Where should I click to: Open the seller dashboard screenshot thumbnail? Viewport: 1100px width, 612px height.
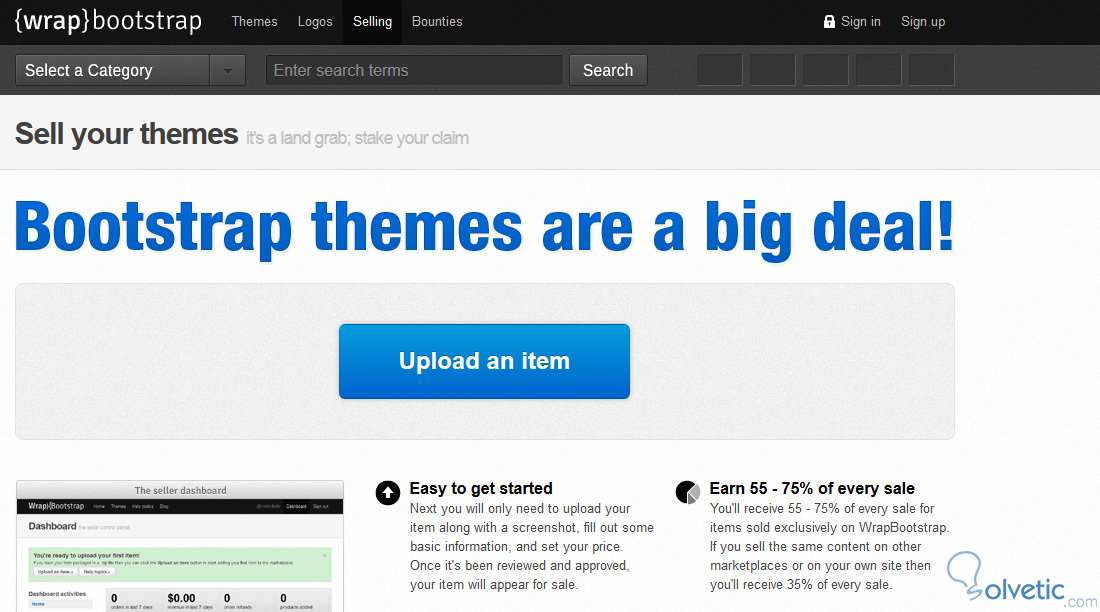coord(180,546)
